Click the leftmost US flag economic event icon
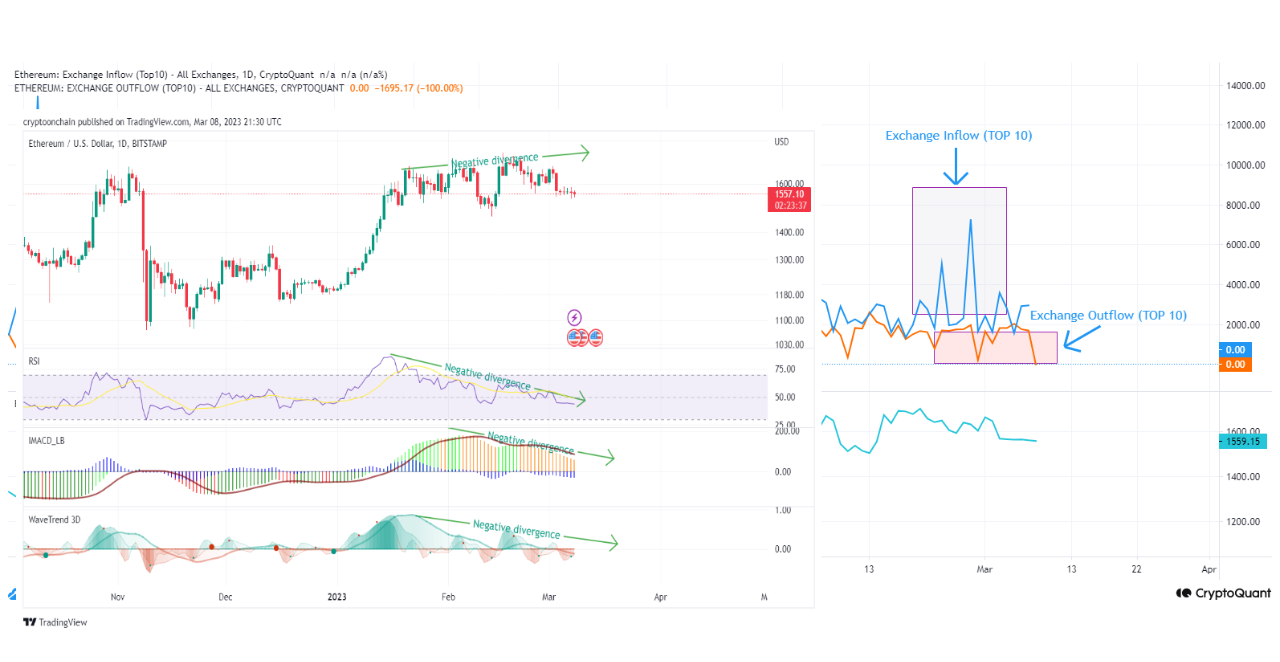Screen dimensions: 1280x662 pyautogui.click(x=573, y=338)
